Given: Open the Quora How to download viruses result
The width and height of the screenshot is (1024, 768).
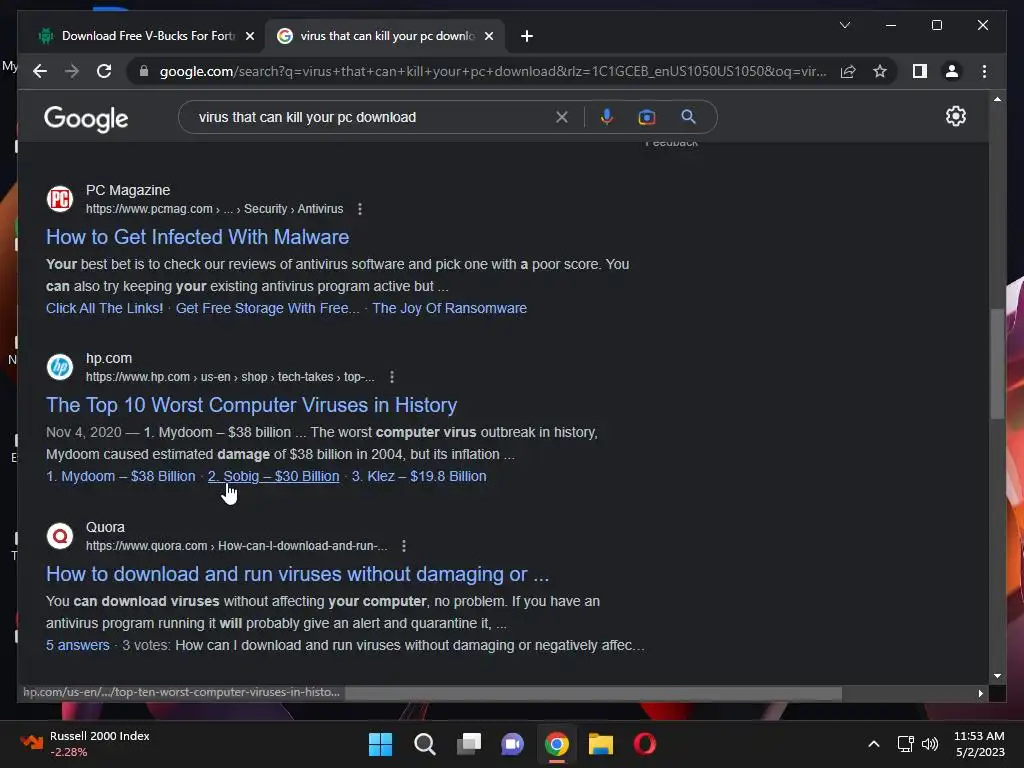Looking at the screenshot, I should coord(297,574).
